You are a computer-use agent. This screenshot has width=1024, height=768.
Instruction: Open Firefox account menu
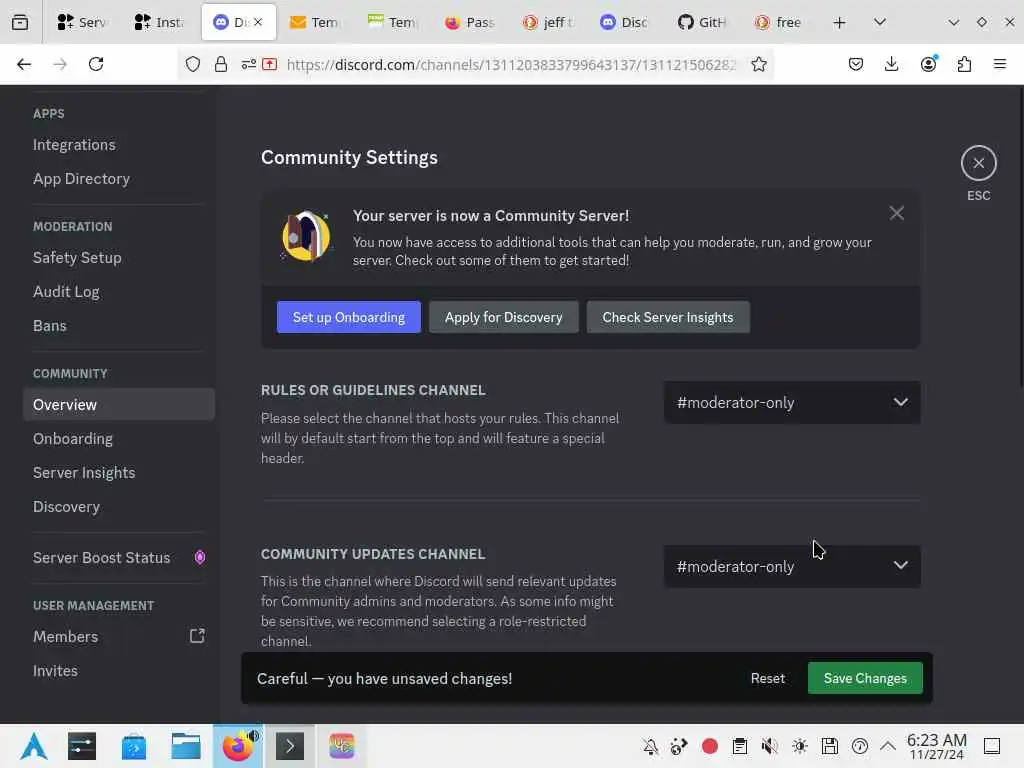pyautogui.click(x=928, y=64)
